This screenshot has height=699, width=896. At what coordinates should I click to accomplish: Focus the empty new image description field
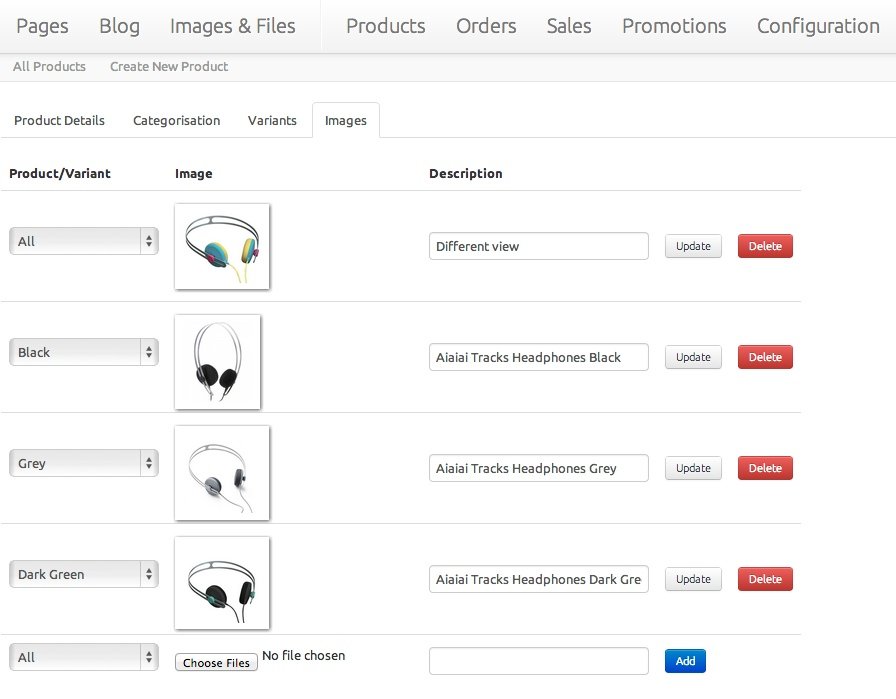(x=539, y=661)
